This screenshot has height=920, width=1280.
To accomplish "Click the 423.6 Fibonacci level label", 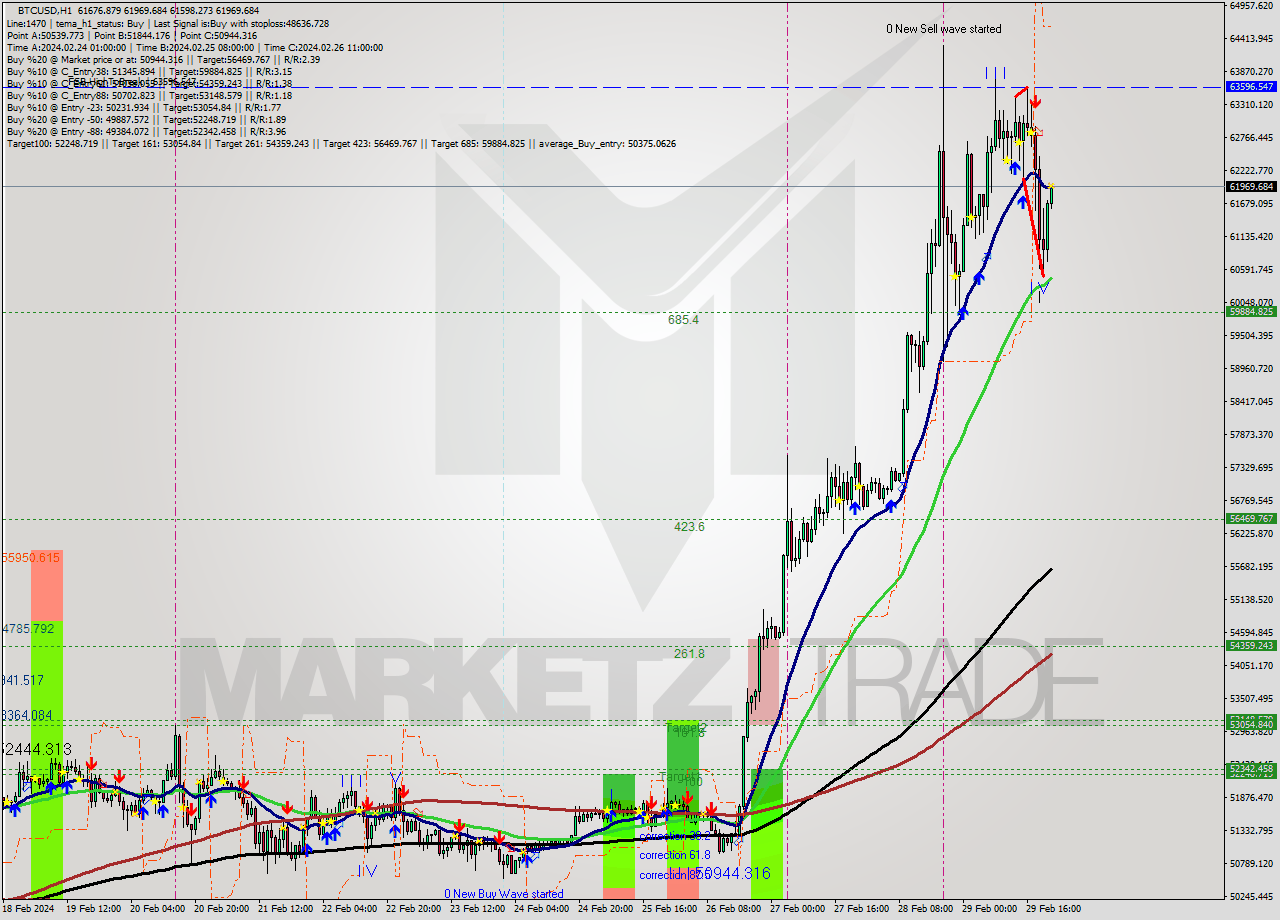I will [689, 527].
